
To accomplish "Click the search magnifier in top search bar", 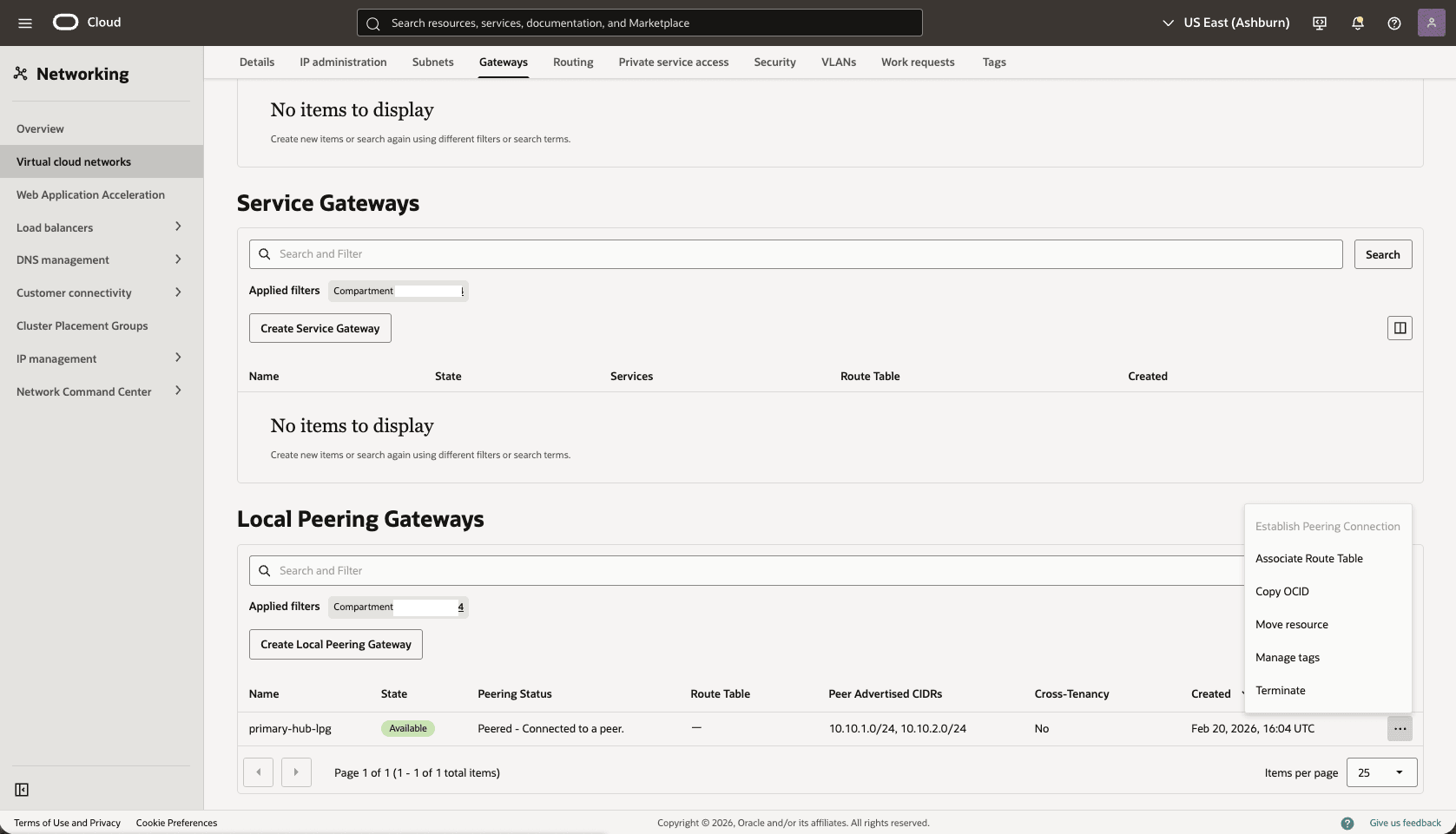I will click(x=372, y=23).
